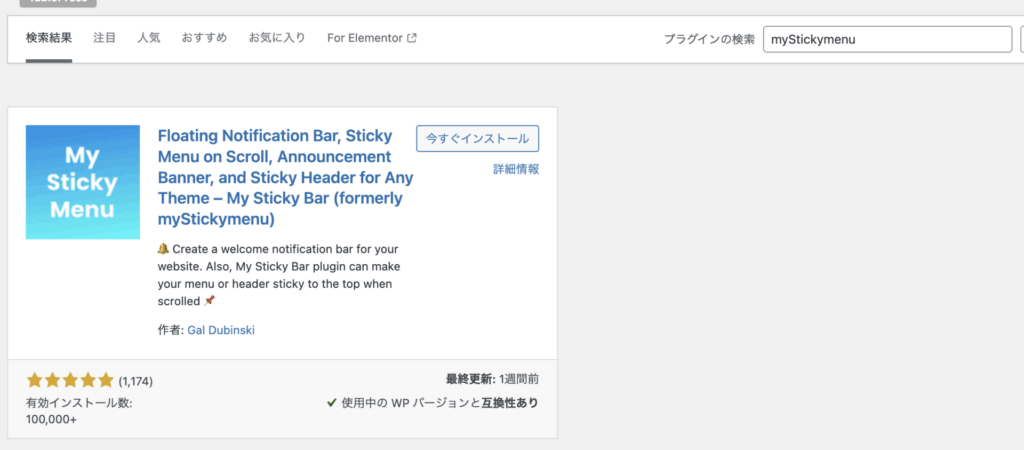This screenshot has height=450, width=1024.
Task: Click the 使用中の WP バージョンと互換性あり text
Action: [x=440, y=403]
